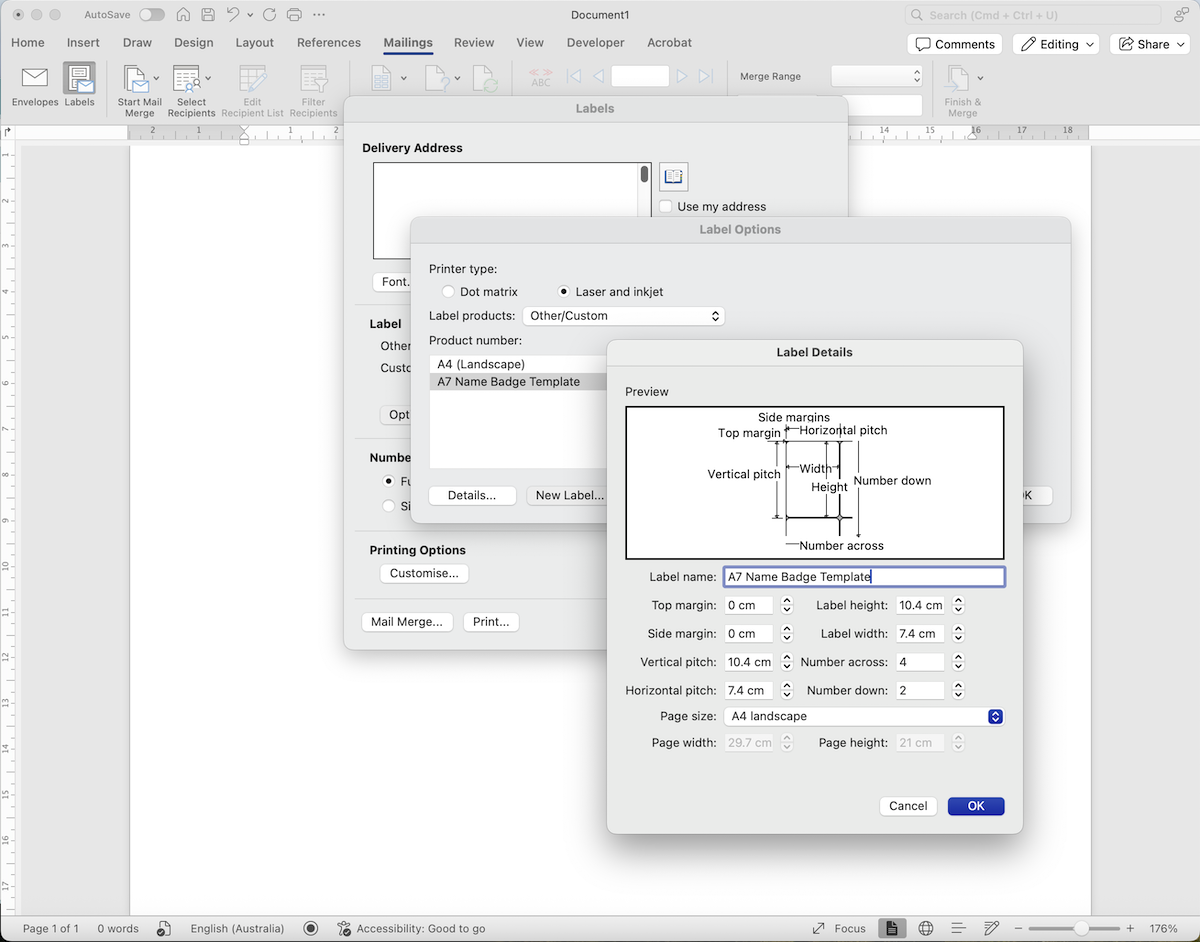1200x942 pixels.
Task: Open the Insert ribbon tab
Action: pos(83,43)
